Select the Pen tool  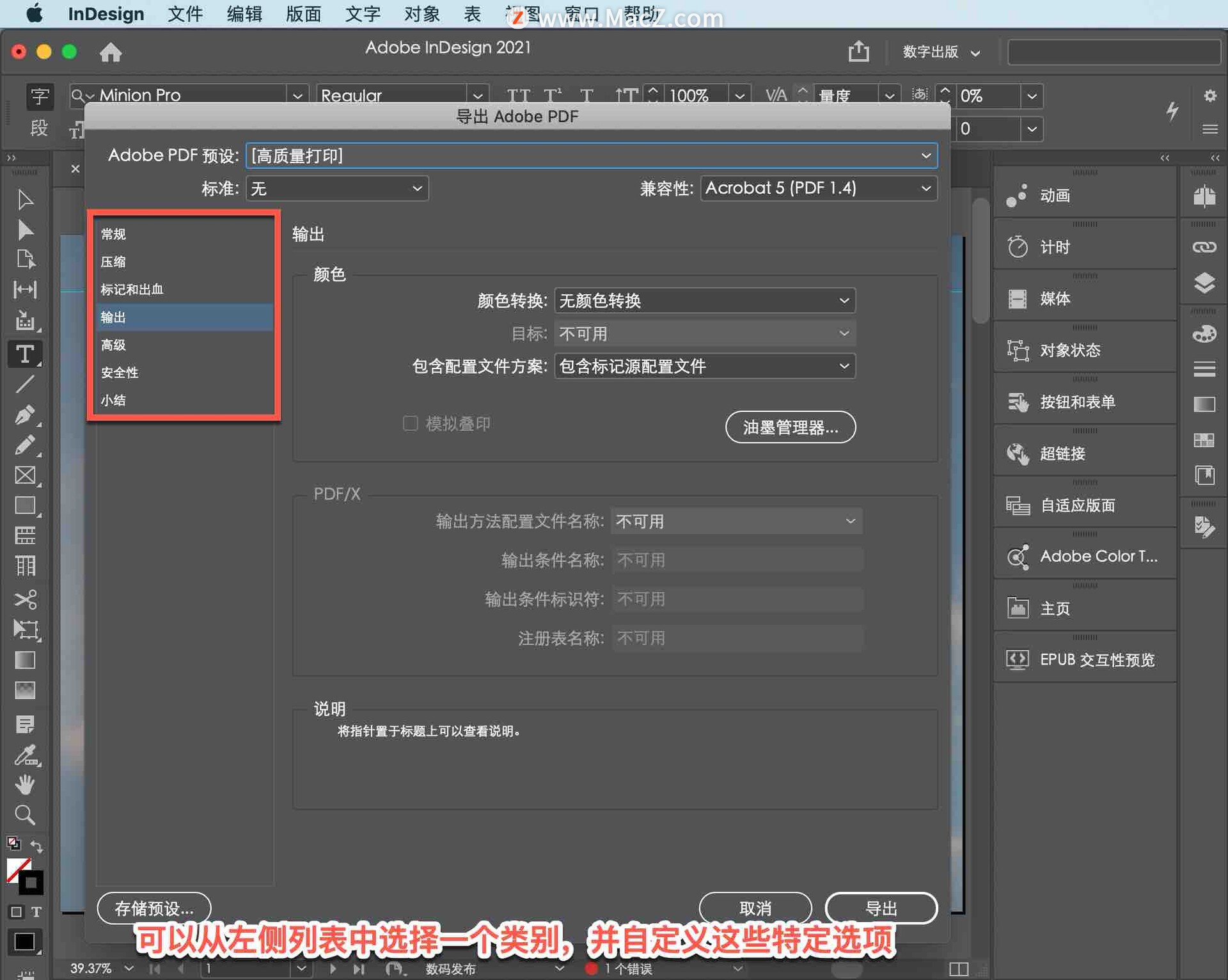click(25, 414)
